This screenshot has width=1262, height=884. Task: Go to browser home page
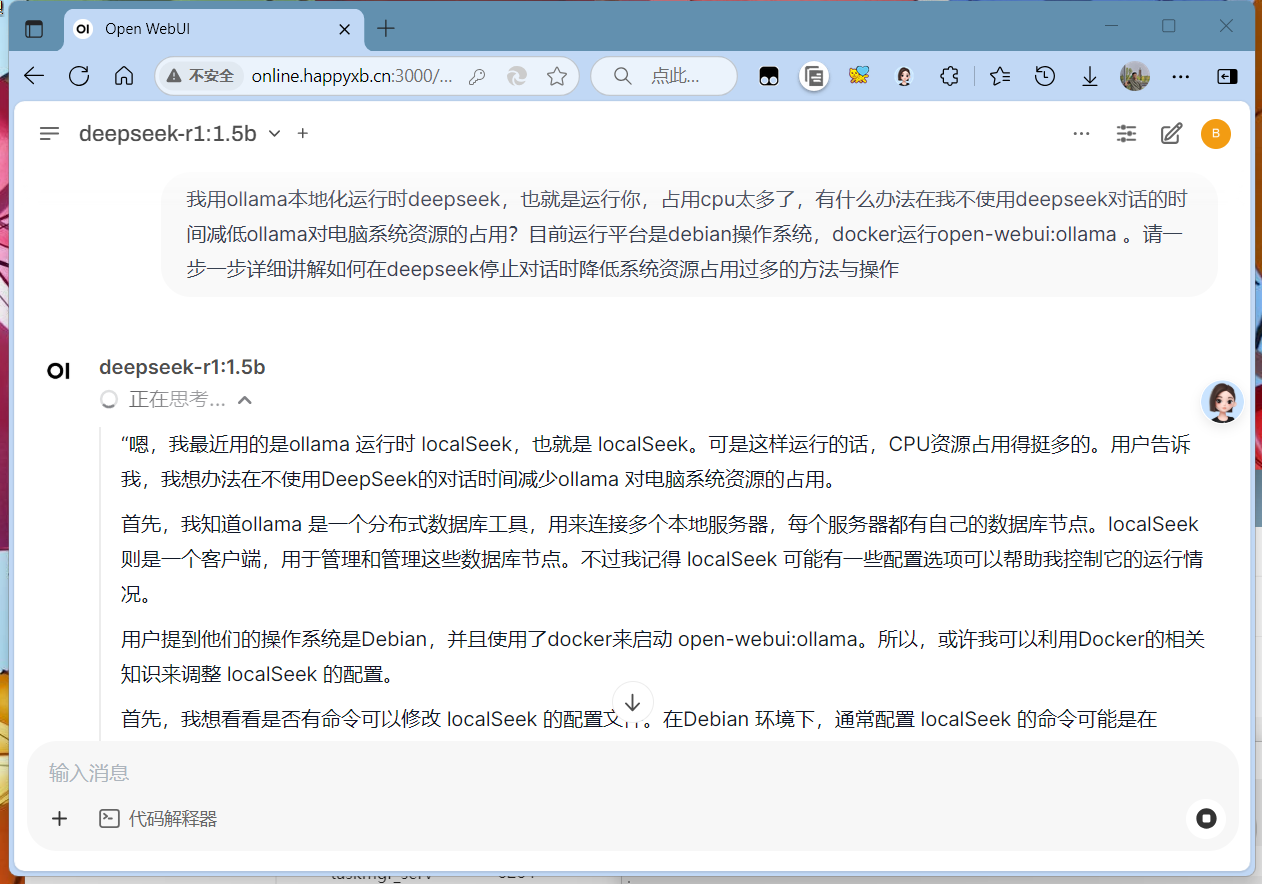coord(124,76)
